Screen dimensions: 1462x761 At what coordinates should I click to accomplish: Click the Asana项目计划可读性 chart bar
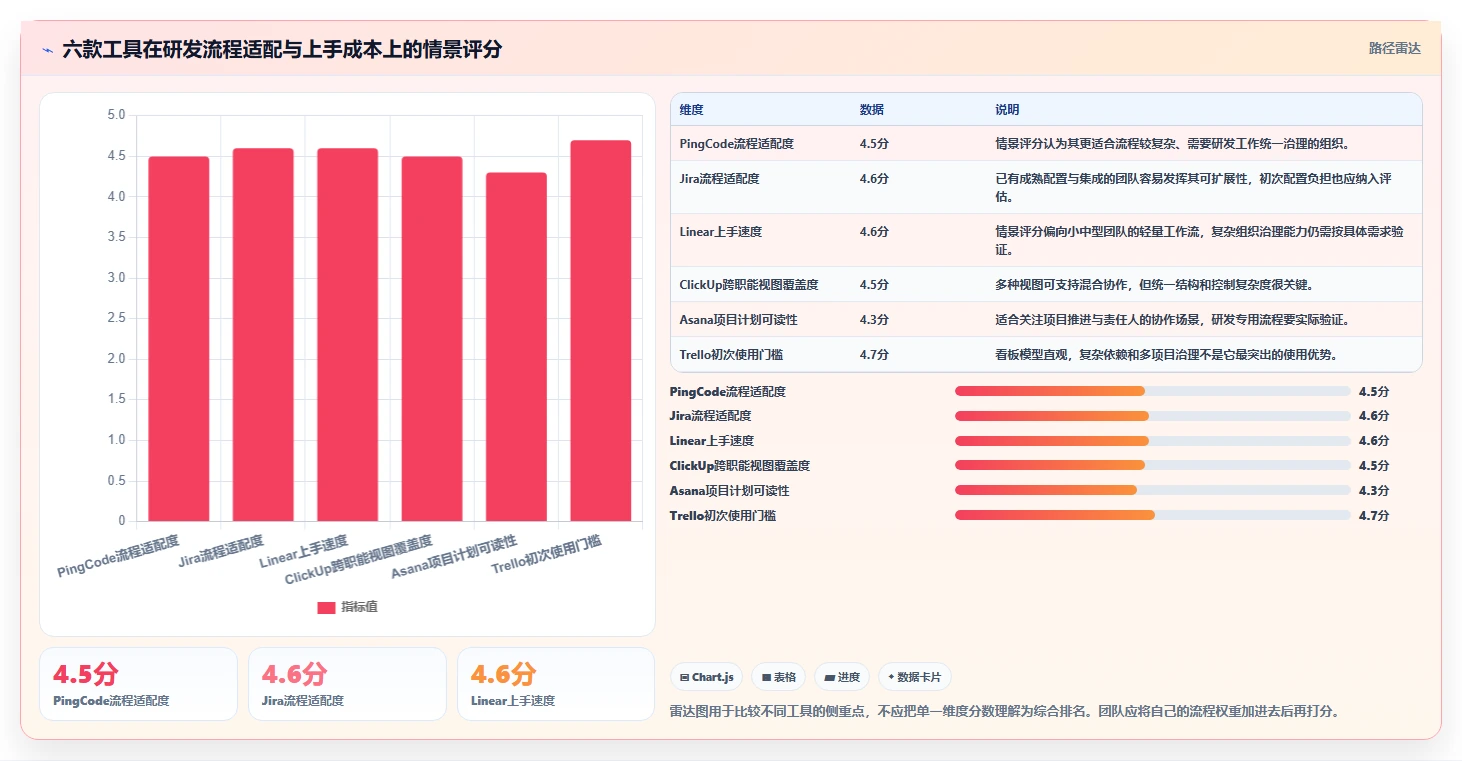coord(516,347)
